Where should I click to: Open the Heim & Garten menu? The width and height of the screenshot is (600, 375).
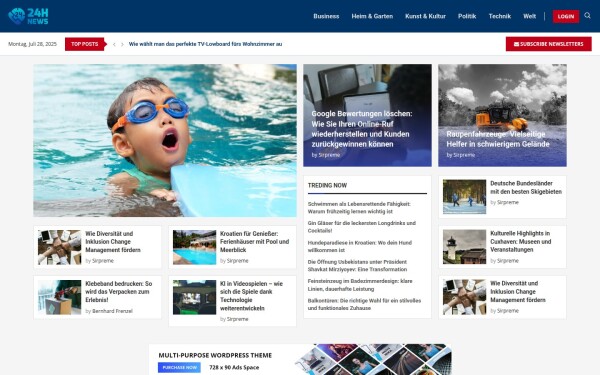coord(372,16)
